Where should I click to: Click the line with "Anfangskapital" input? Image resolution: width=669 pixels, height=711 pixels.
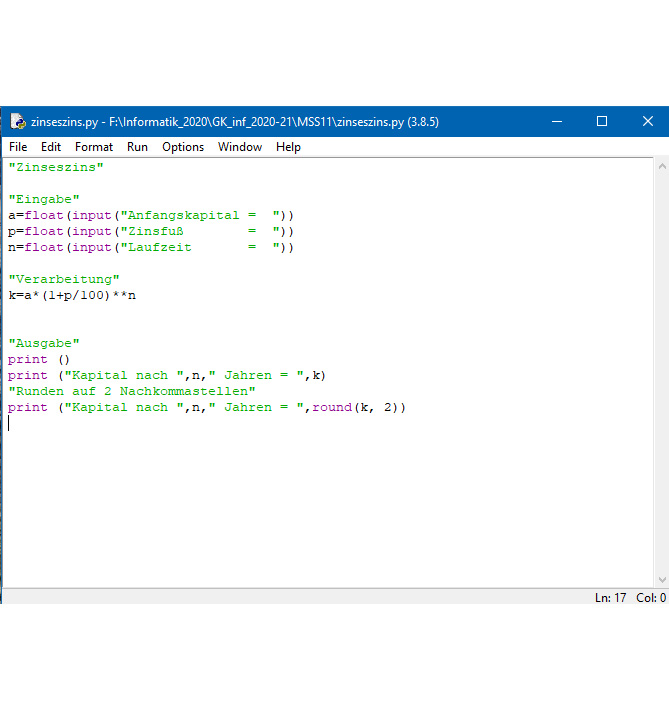point(150,215)
